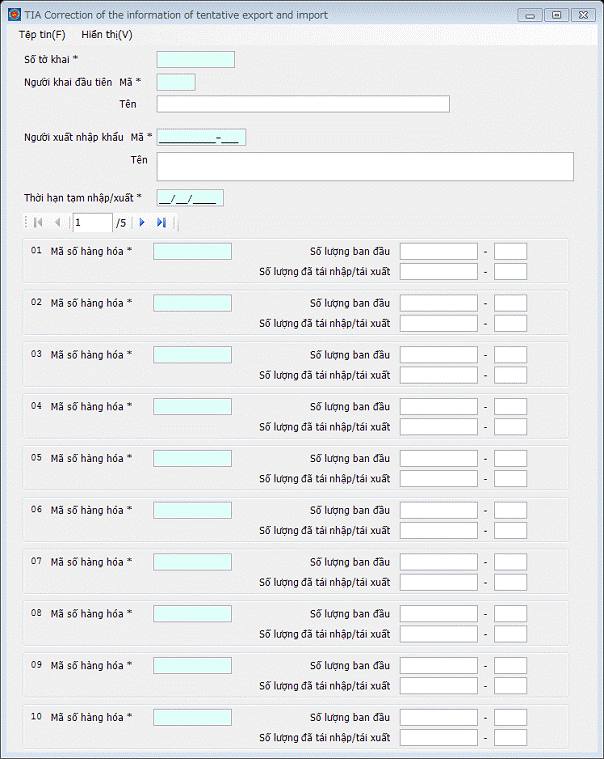Select Mã số hàng hóa field in row 01

pyautogui.click(x=193, y=252)
